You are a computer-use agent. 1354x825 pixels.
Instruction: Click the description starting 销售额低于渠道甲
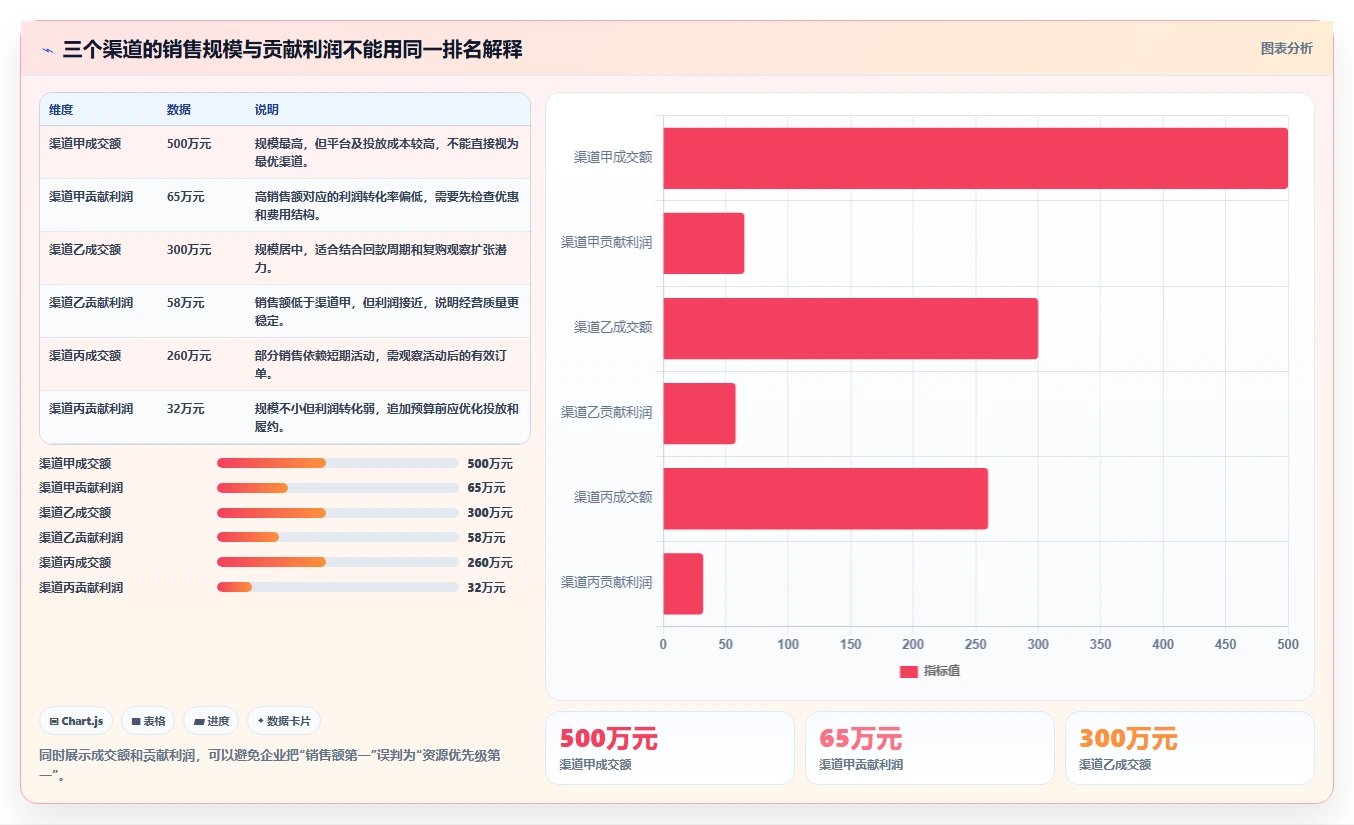coord(387,311)
